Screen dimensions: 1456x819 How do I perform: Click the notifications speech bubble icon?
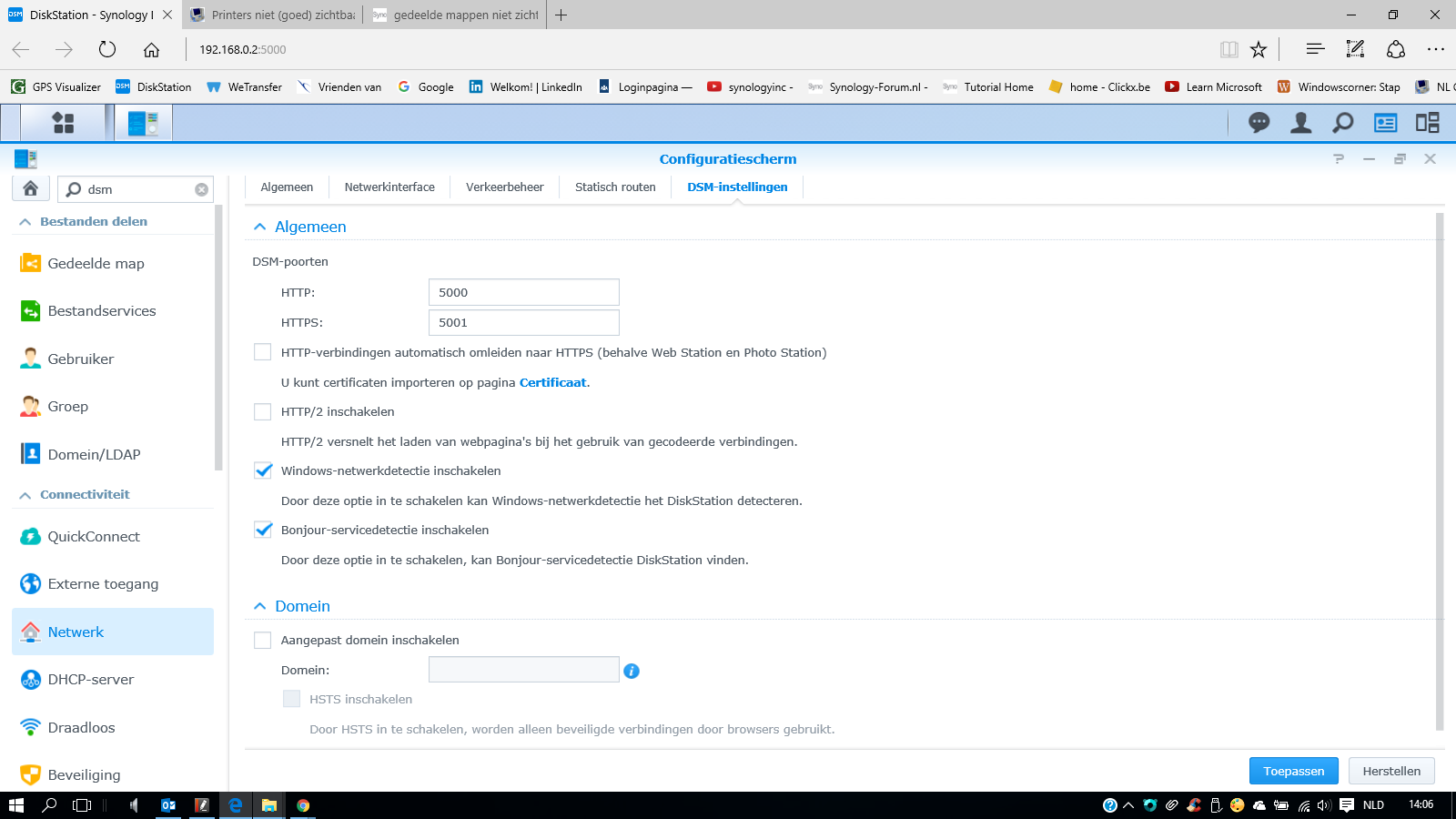point(1259,123)
